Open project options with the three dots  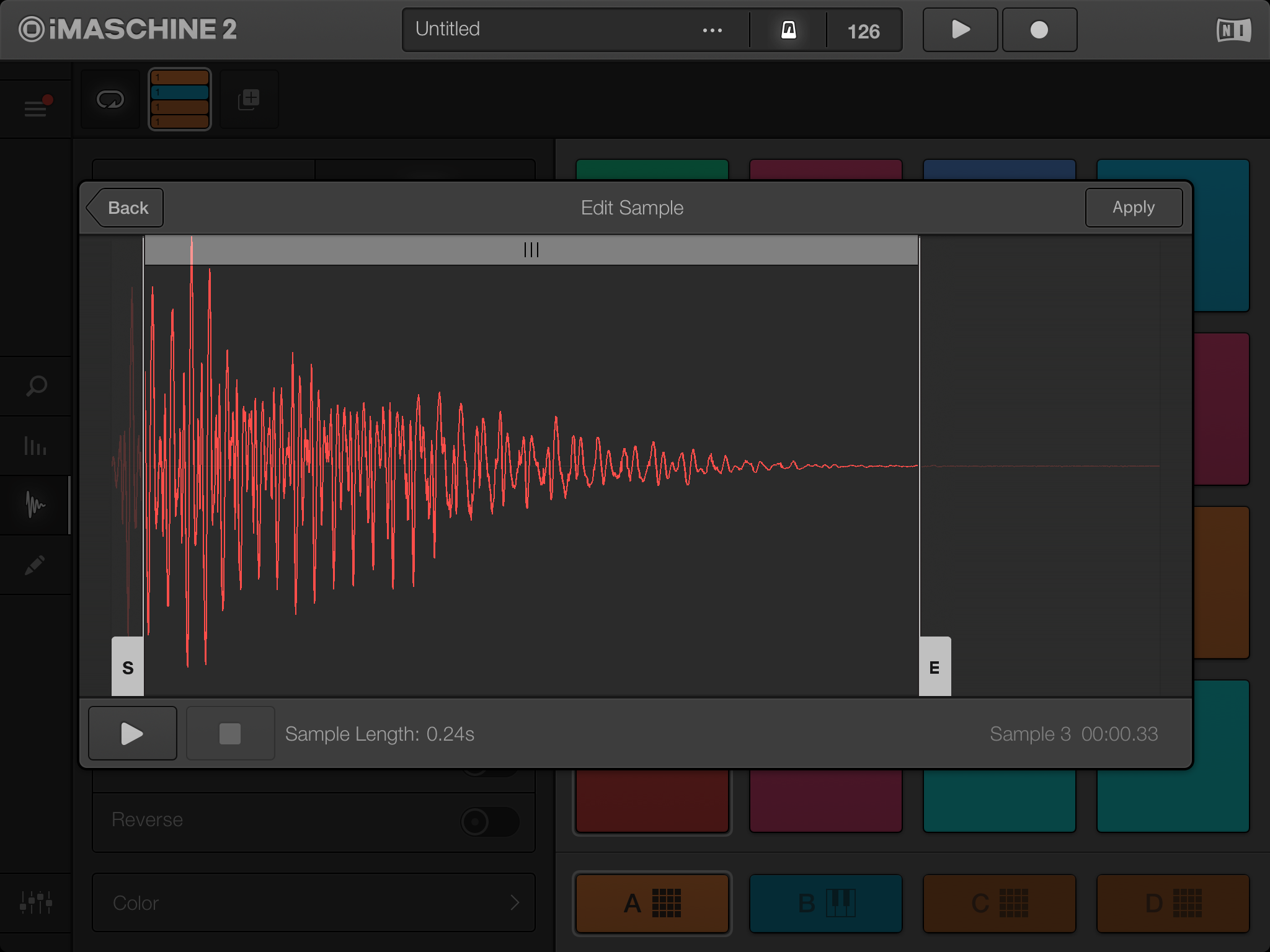coord(713,30)
